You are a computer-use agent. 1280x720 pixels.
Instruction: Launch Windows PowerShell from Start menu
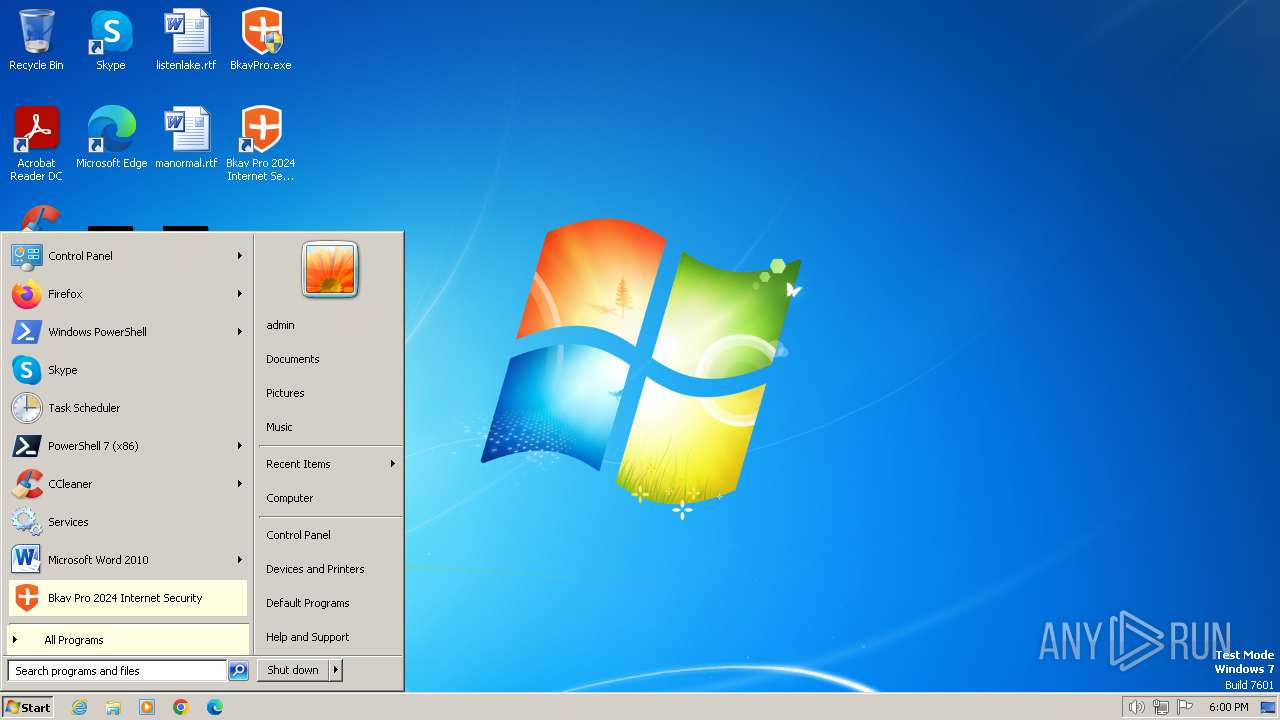pyautogui.click(x=128, y=332)
